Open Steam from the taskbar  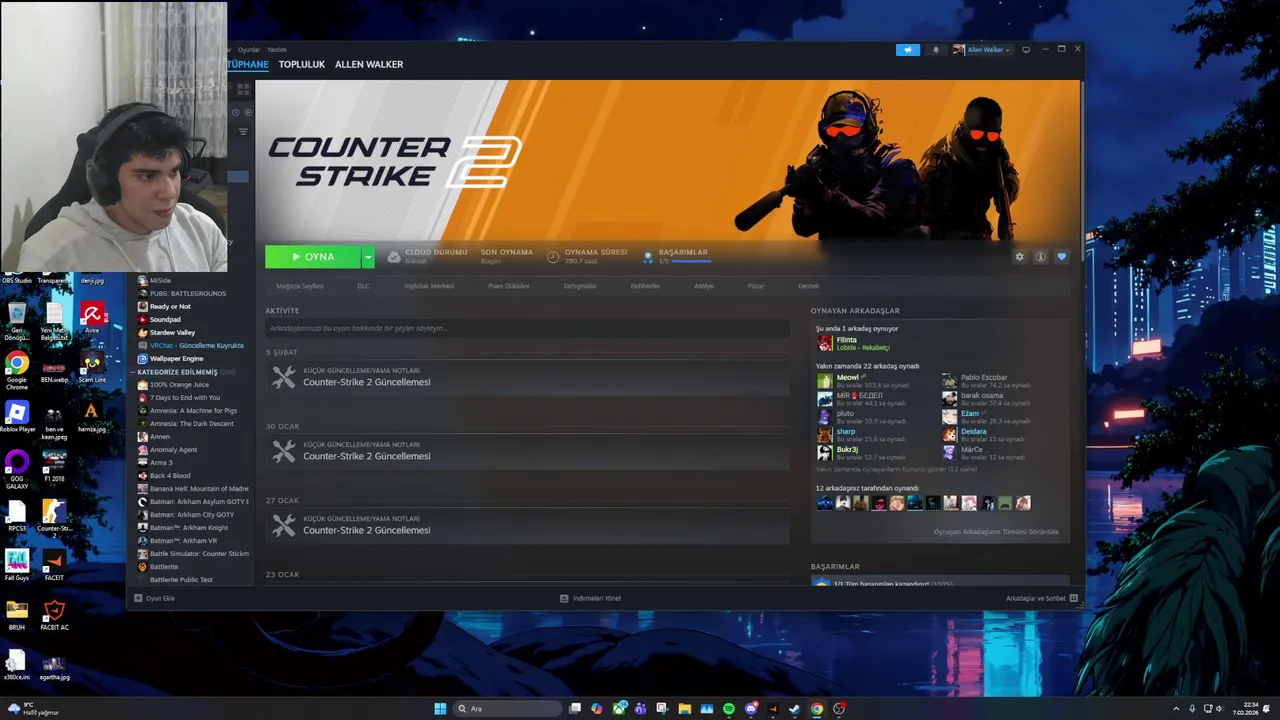tap(794, 708)
